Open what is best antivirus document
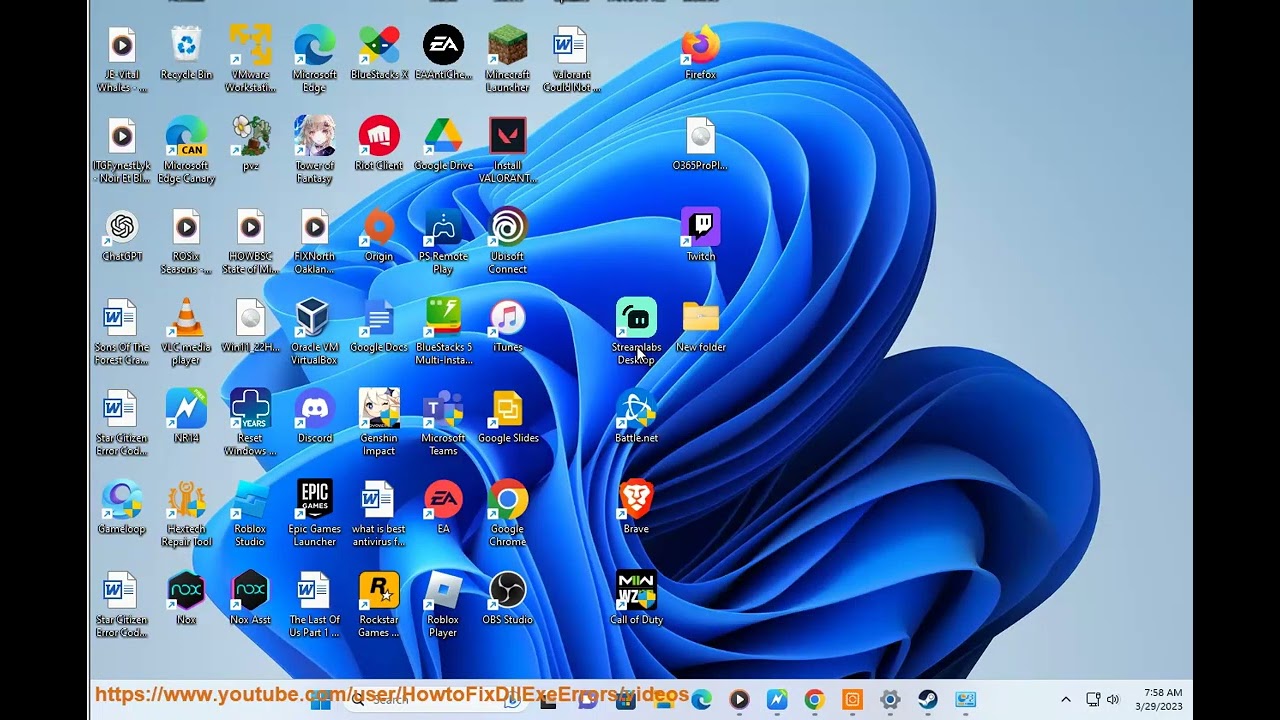The height and width of the screenshot is (720, 1280). [x=379, y=515]
